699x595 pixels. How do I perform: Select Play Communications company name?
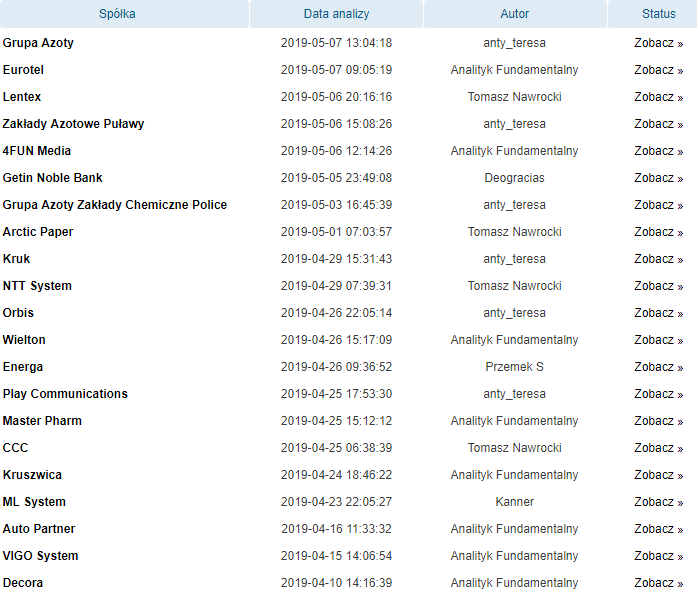click(65, 394)
